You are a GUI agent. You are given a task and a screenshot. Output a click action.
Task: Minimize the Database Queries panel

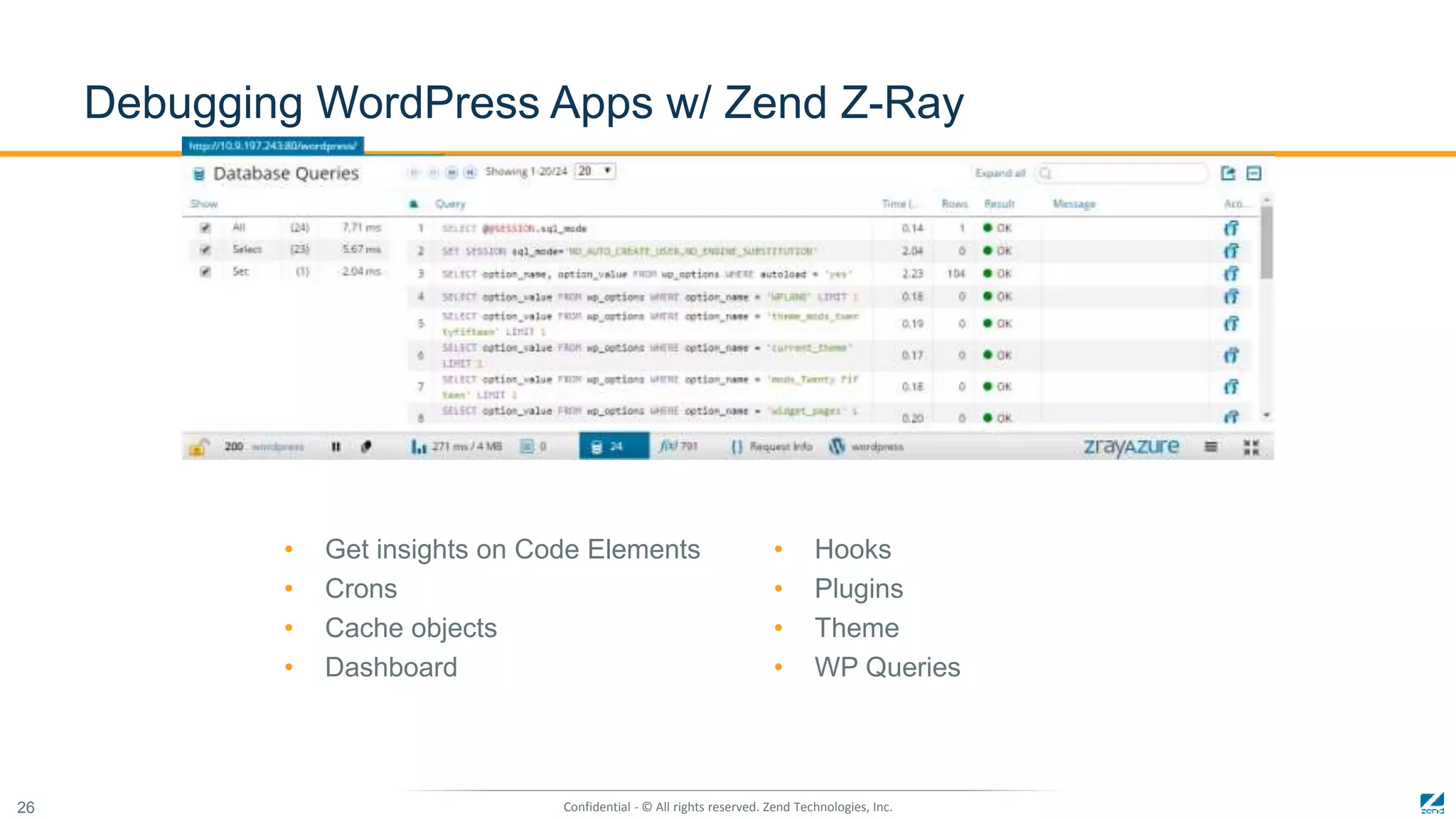coord(1254,173)
